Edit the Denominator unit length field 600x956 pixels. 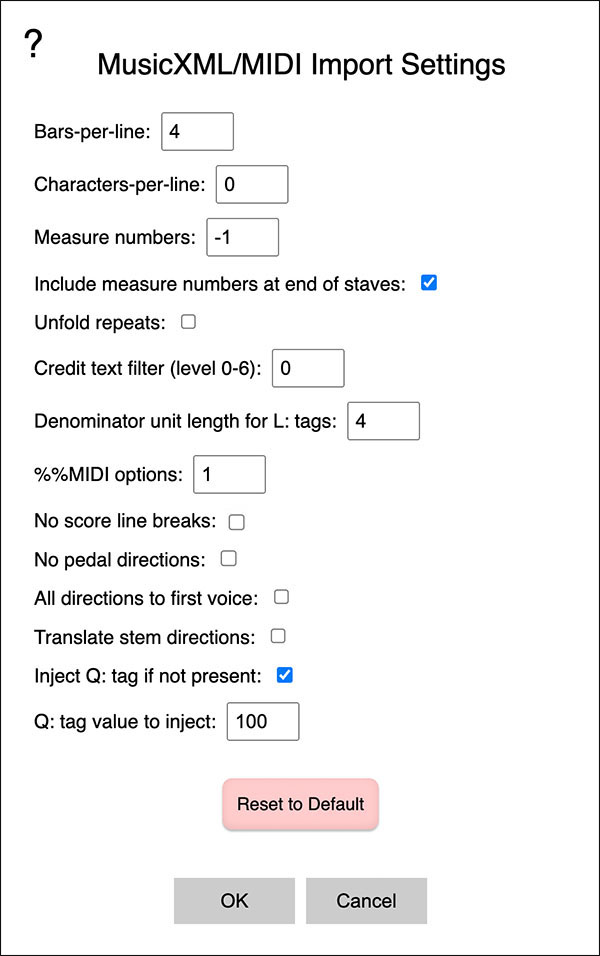click(383, 421)
